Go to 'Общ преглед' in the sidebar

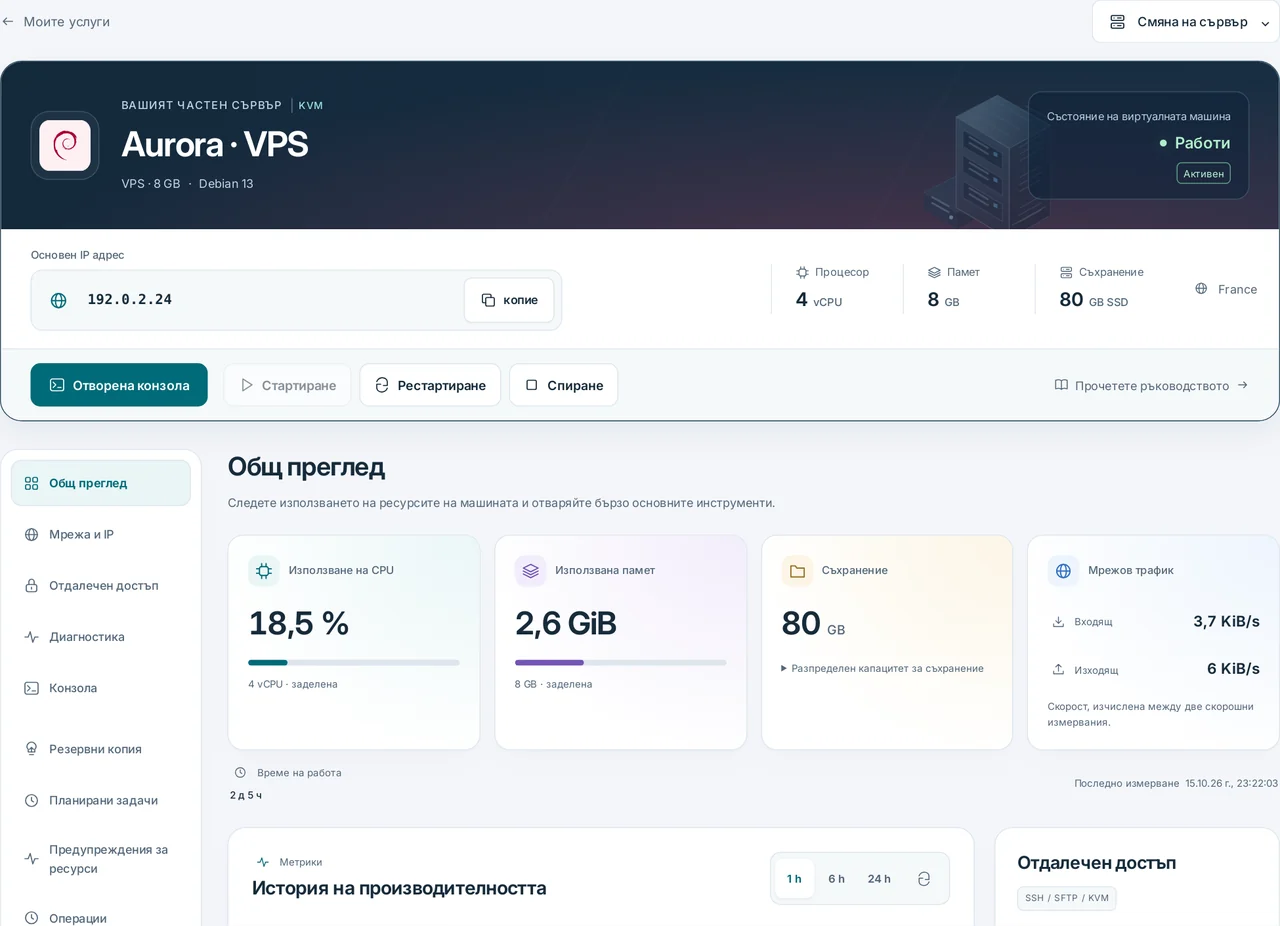[x=101, y=484]
